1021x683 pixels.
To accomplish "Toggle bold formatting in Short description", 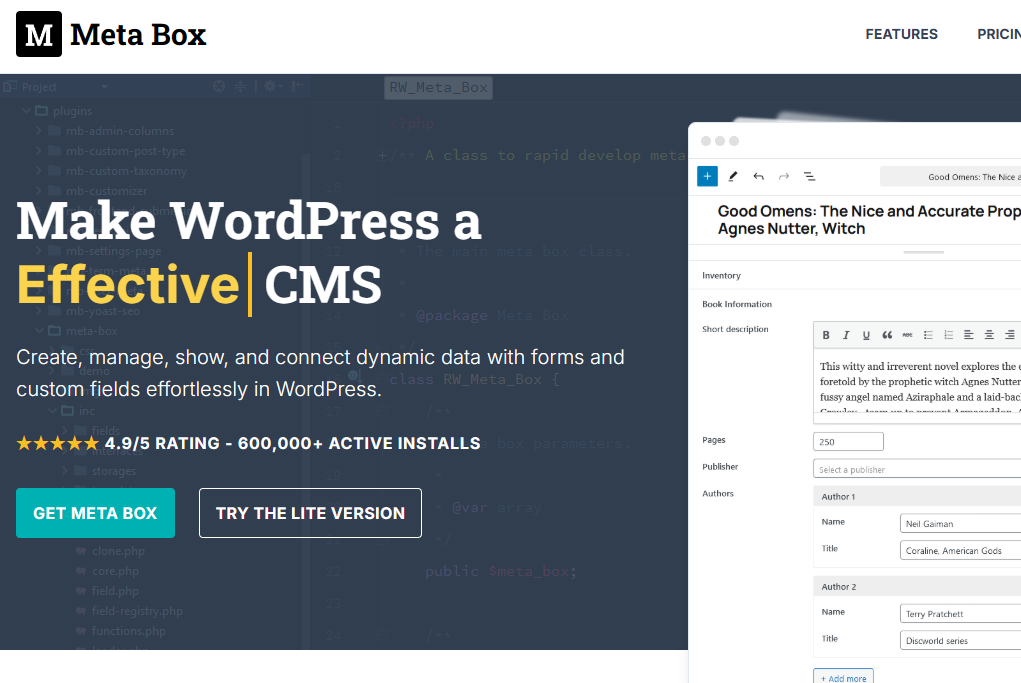I will (826, 335).
